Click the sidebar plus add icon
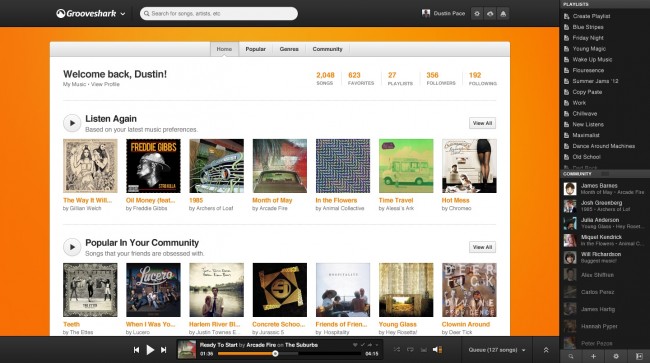This screenshot has height=363, width=650. (x=593, y=356)
